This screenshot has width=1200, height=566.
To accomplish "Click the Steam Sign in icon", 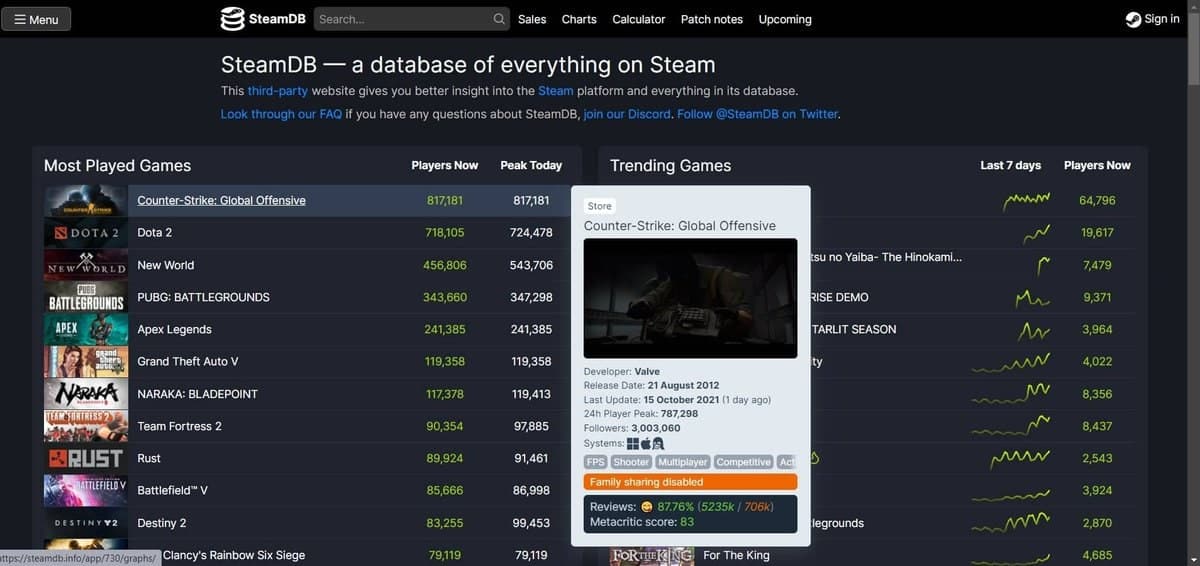I will 1133,19.
